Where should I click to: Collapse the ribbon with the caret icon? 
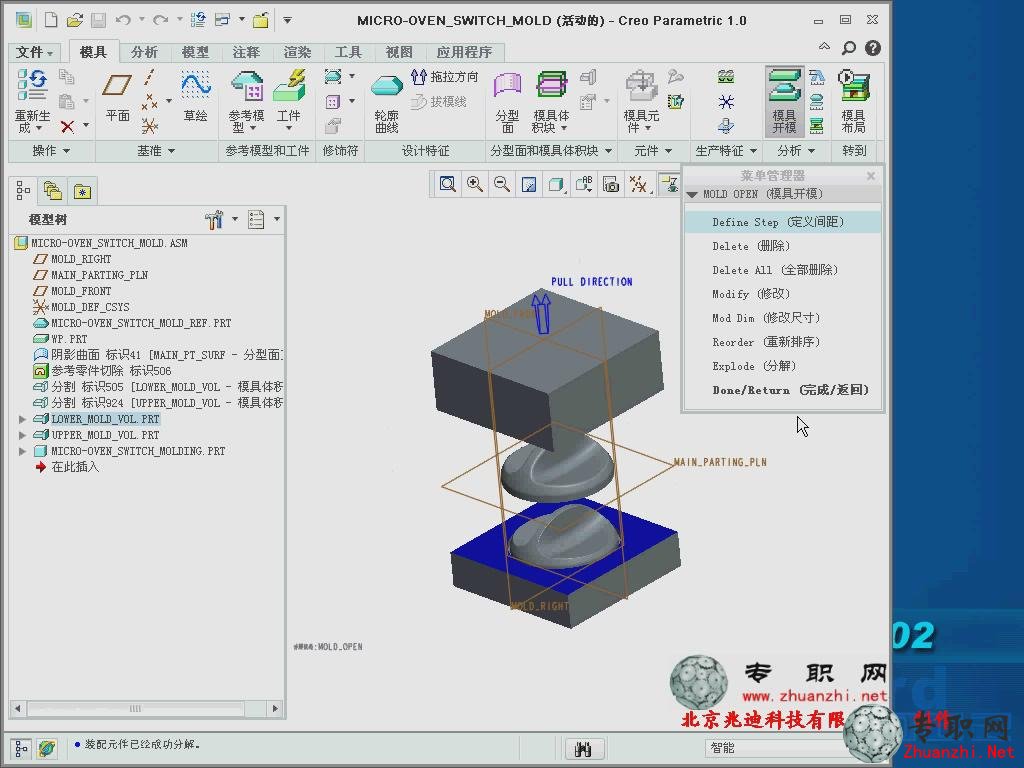pyautogui.click(x=824, y=47)
